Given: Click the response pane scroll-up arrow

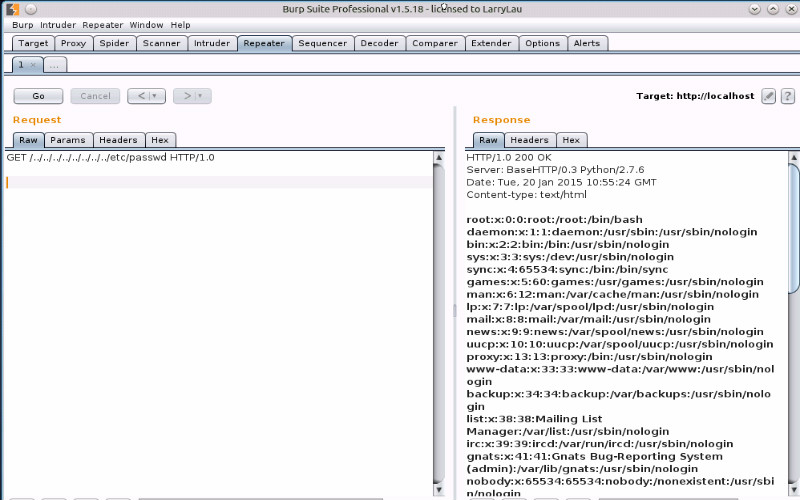Looking at the screenshot, I should coord(794,157).
